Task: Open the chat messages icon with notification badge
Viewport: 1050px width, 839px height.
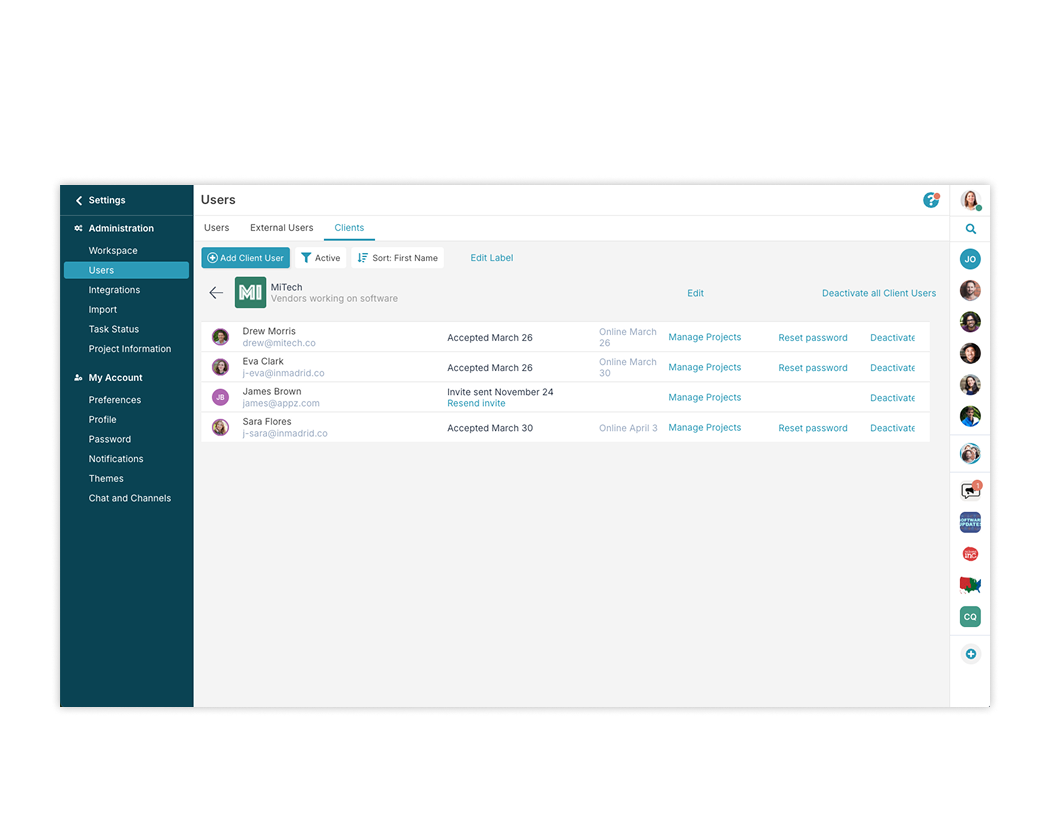Action: click(x=969, y=489)
